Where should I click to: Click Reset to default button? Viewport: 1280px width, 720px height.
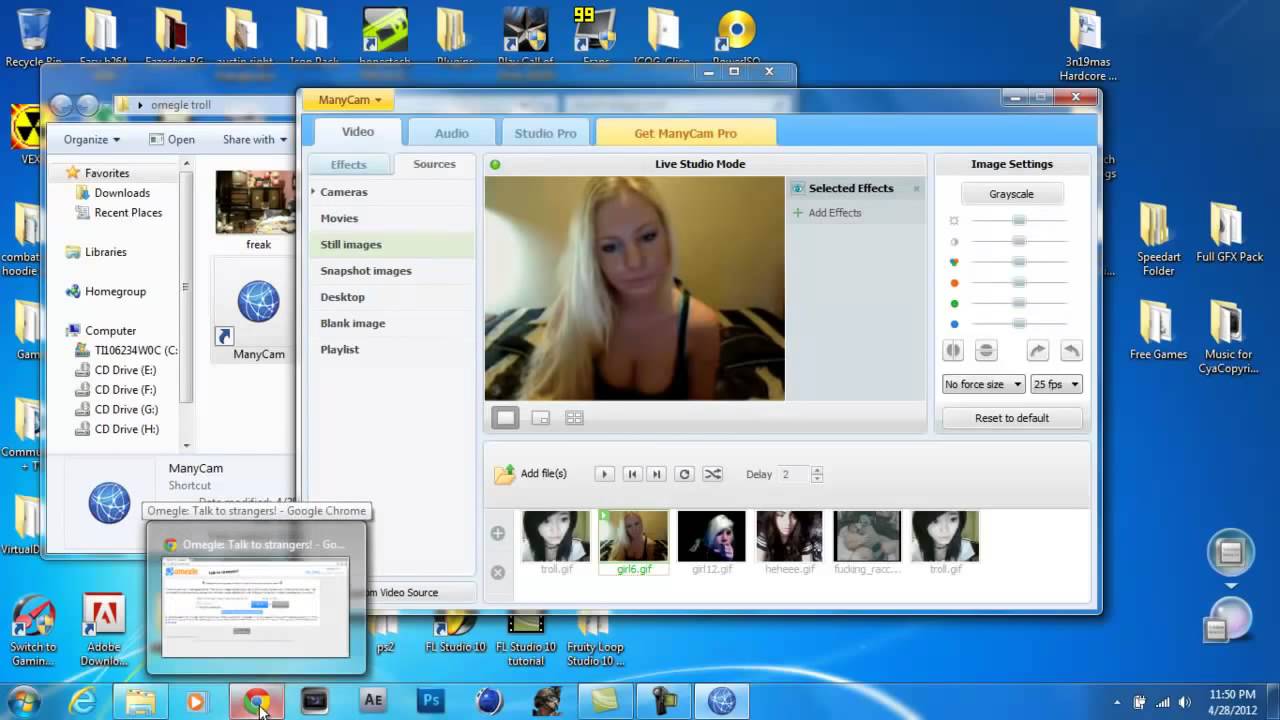(x=1012, y=418)
